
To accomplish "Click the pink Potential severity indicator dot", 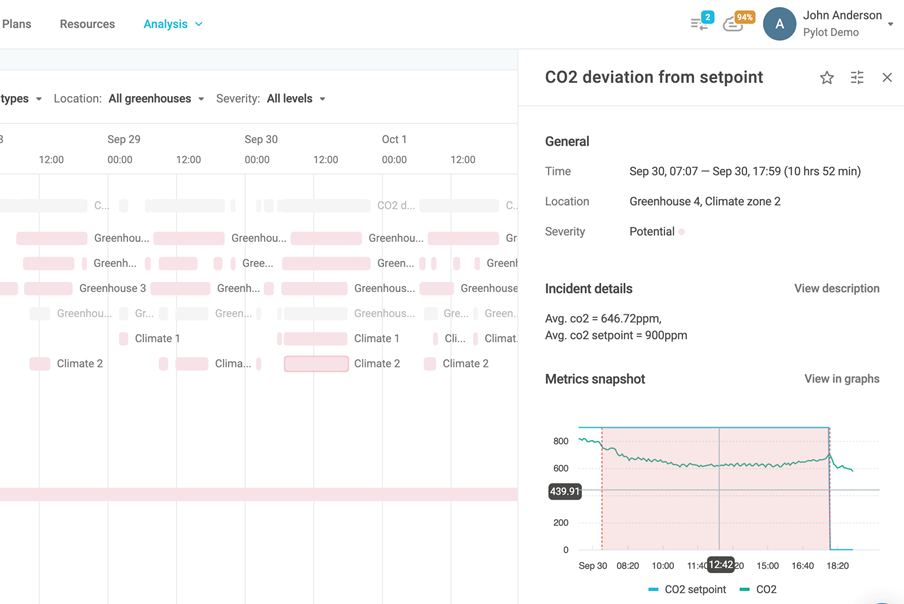I will click(682, 232).
